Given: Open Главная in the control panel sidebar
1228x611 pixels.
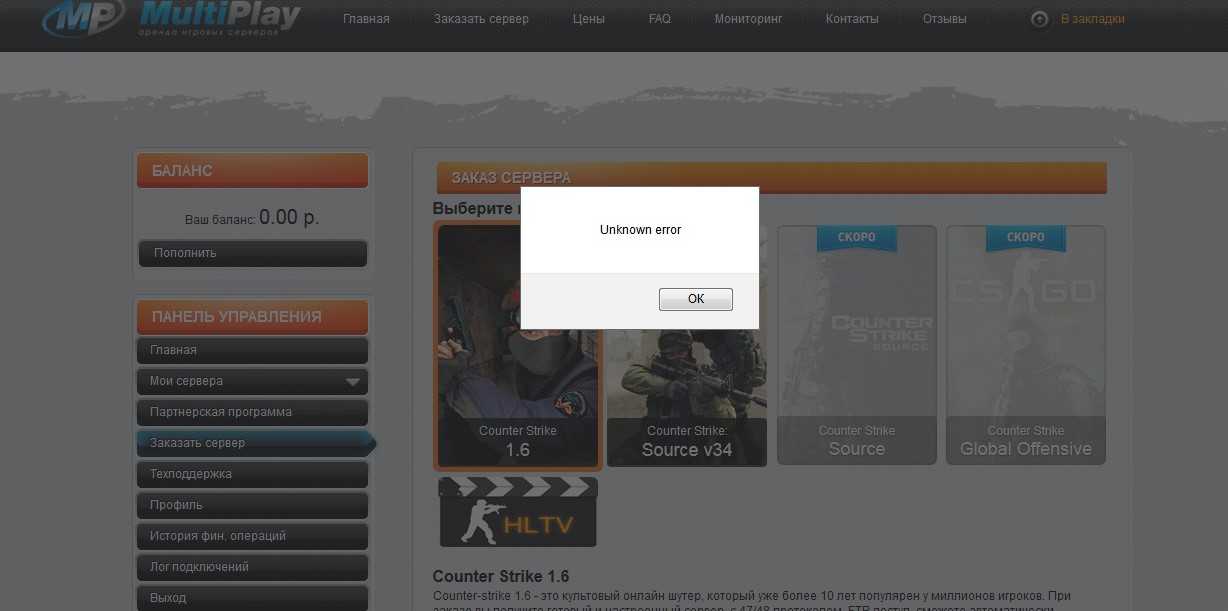Looking at the screenshot, I should (253, 350).
